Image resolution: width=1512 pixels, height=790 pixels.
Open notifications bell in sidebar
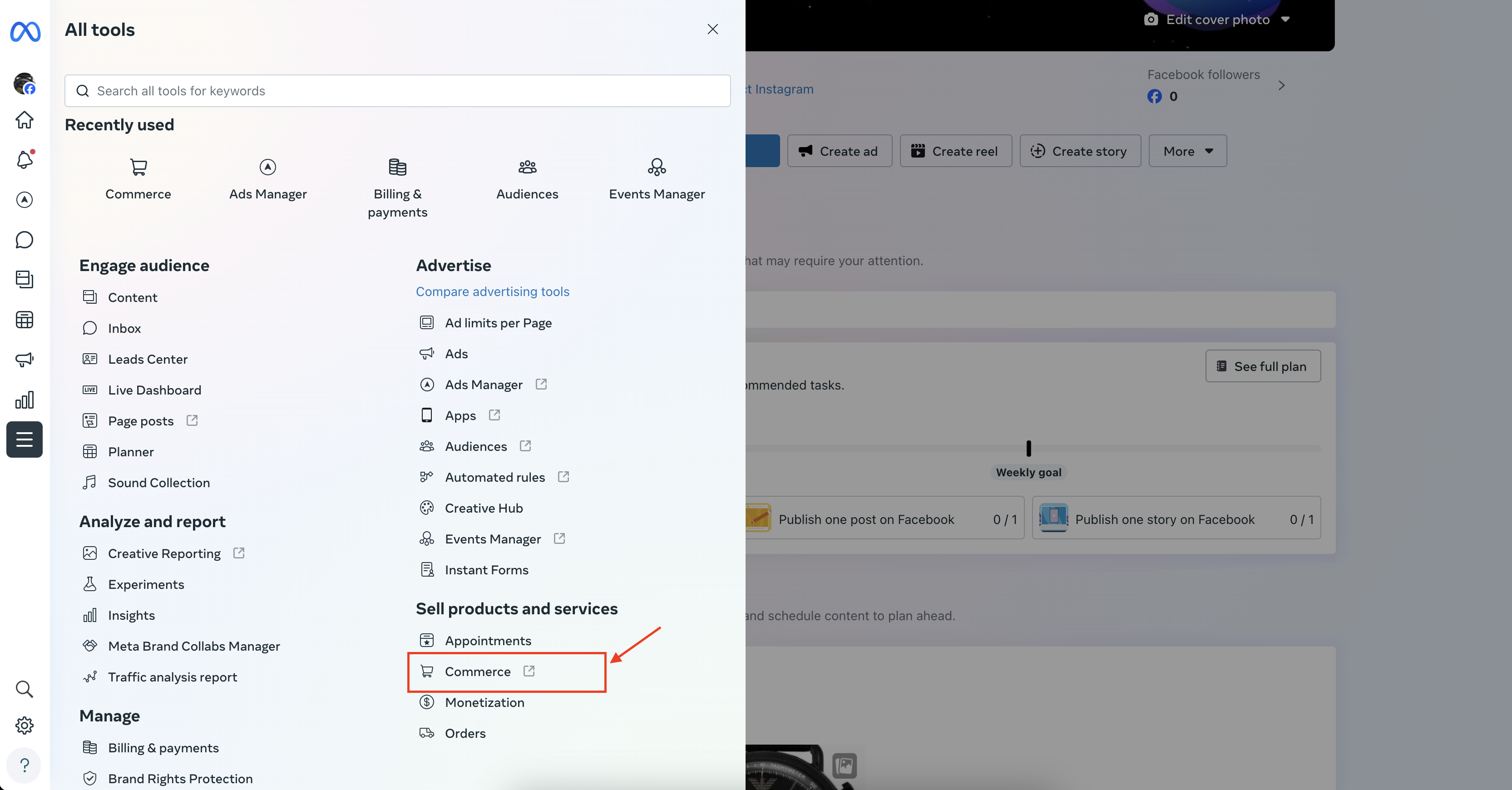click(25, 160)
